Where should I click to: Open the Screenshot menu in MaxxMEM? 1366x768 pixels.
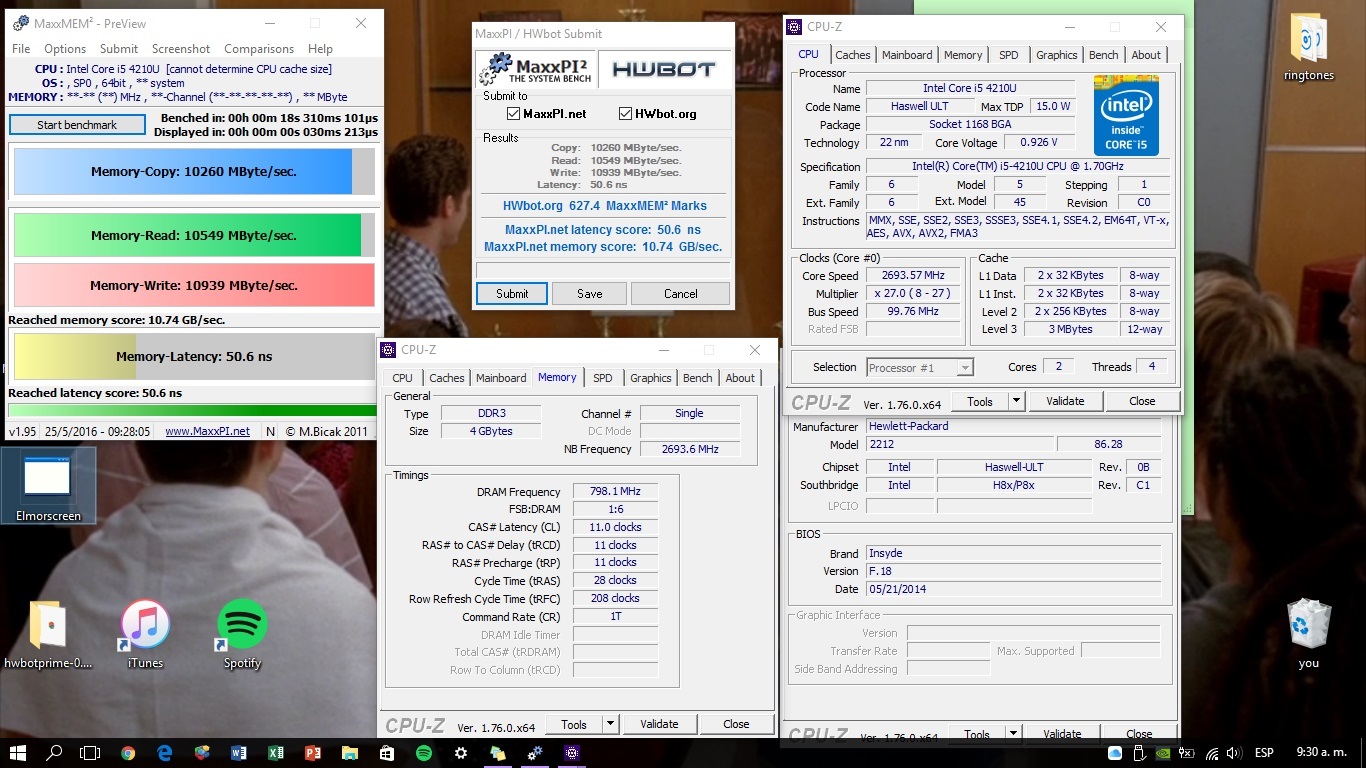tap(181, 49)
